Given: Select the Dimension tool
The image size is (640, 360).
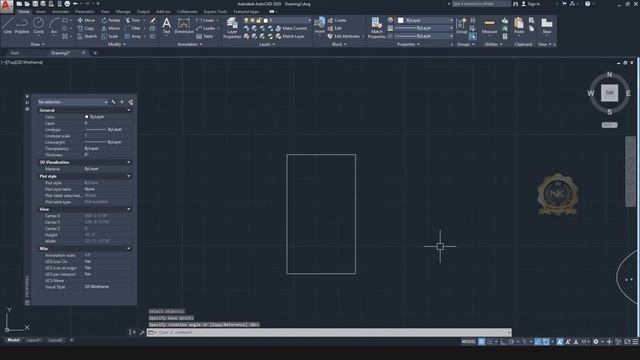Looking at the screenshot, I should [x=184, y=26].
